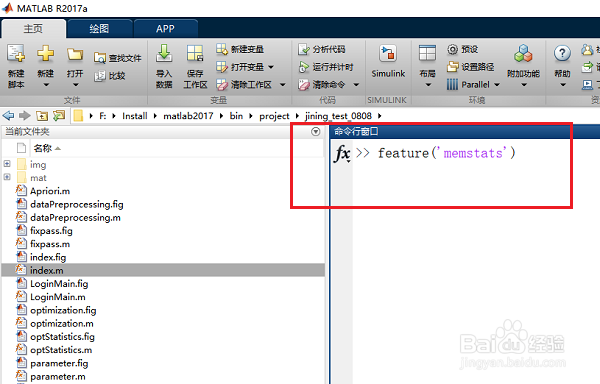Click Set Path (设置路径)
This screenshot has width=600, height=384.
[470, 67]
